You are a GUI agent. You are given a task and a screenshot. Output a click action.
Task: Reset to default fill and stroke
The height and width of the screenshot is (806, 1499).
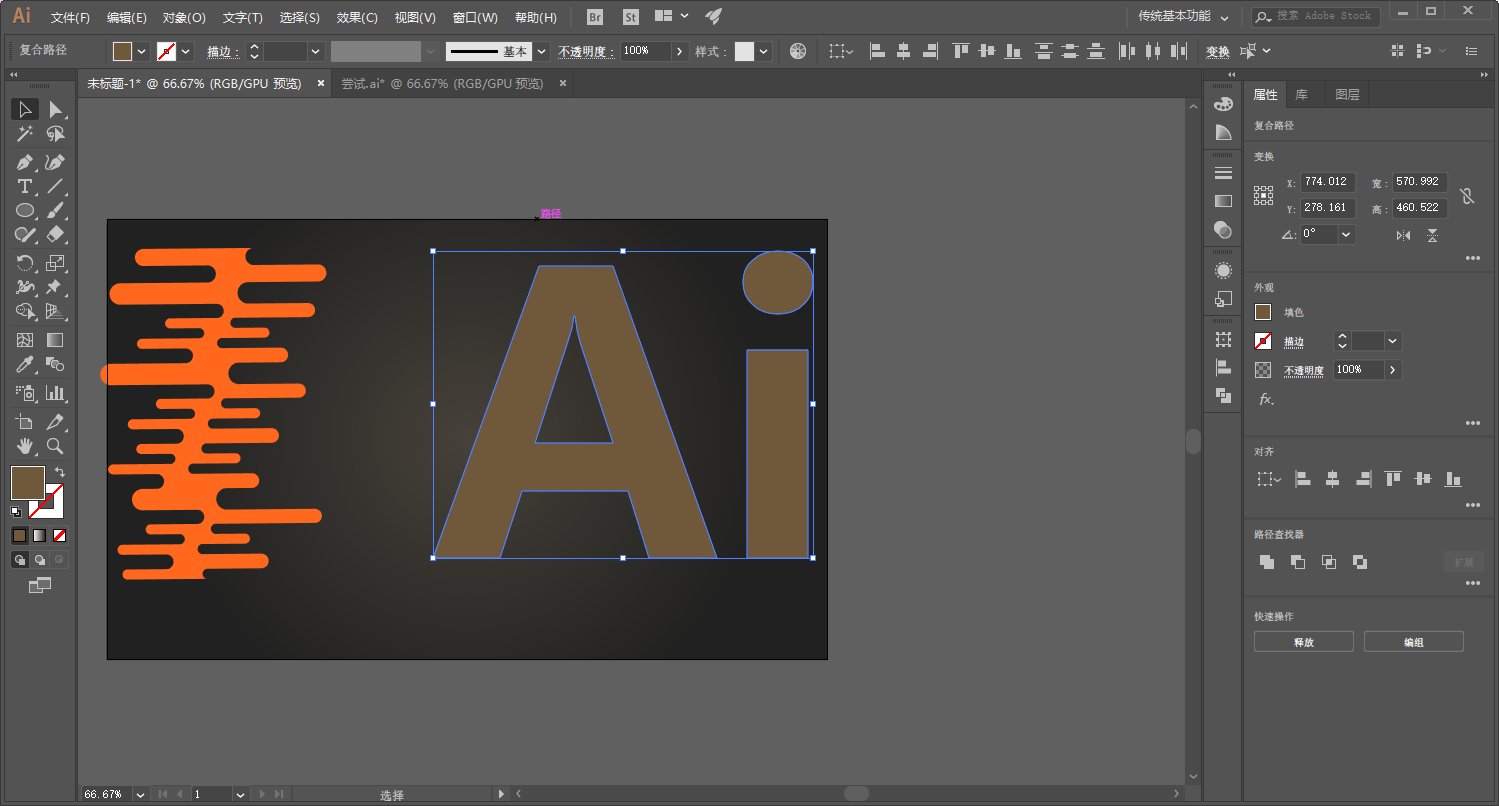pos(16,512)
